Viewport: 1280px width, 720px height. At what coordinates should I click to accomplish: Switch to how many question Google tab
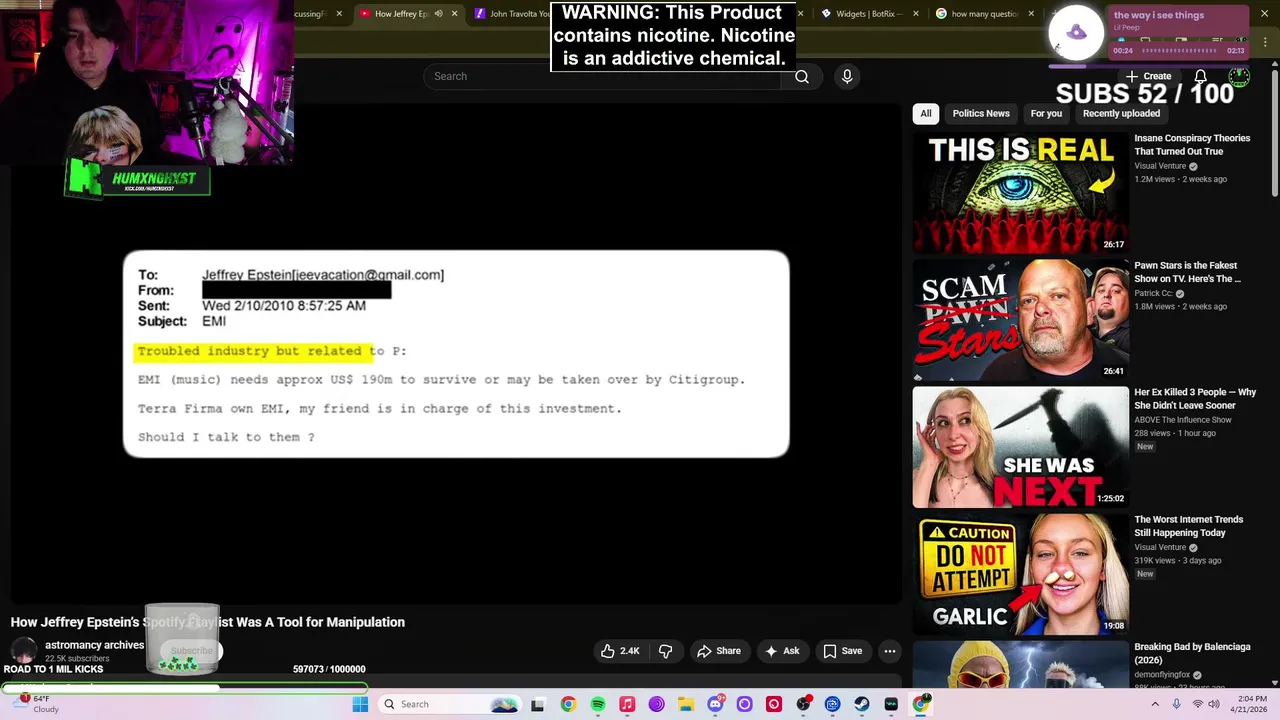(984, 14)
